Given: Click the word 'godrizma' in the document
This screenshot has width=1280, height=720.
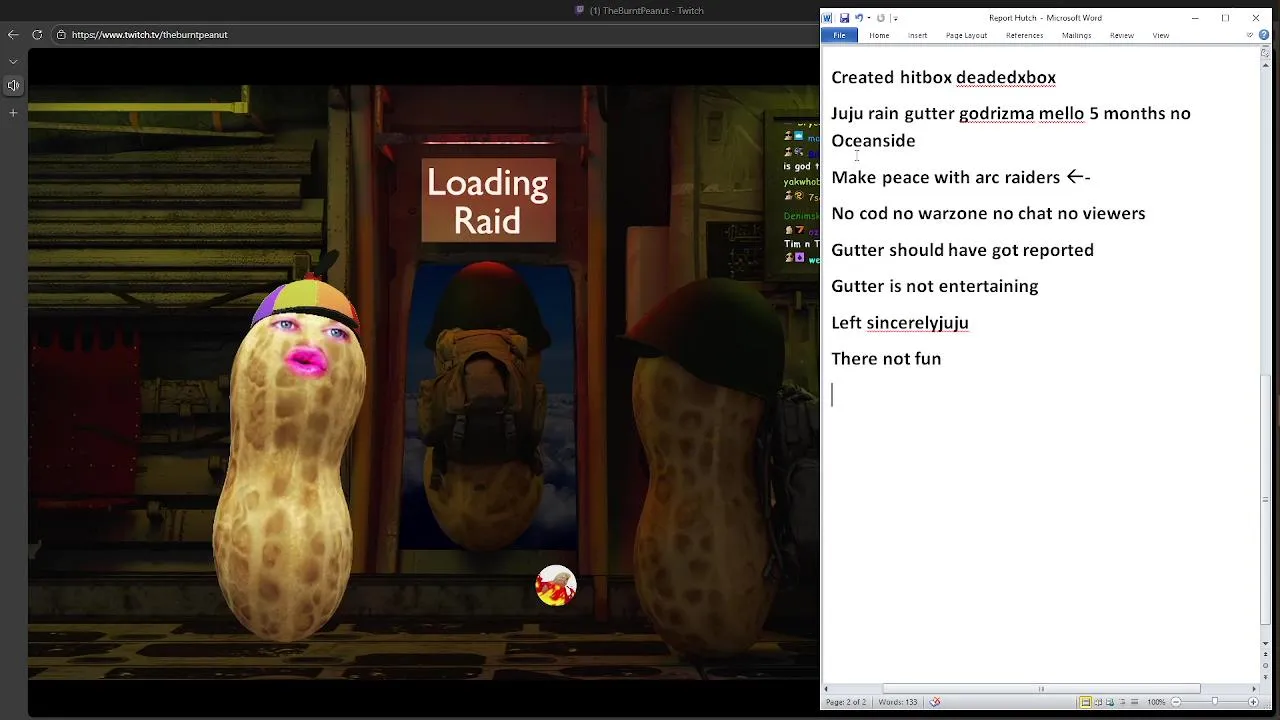Looking at the screenshot, I should pyautogui.click(x=996, y=113).
